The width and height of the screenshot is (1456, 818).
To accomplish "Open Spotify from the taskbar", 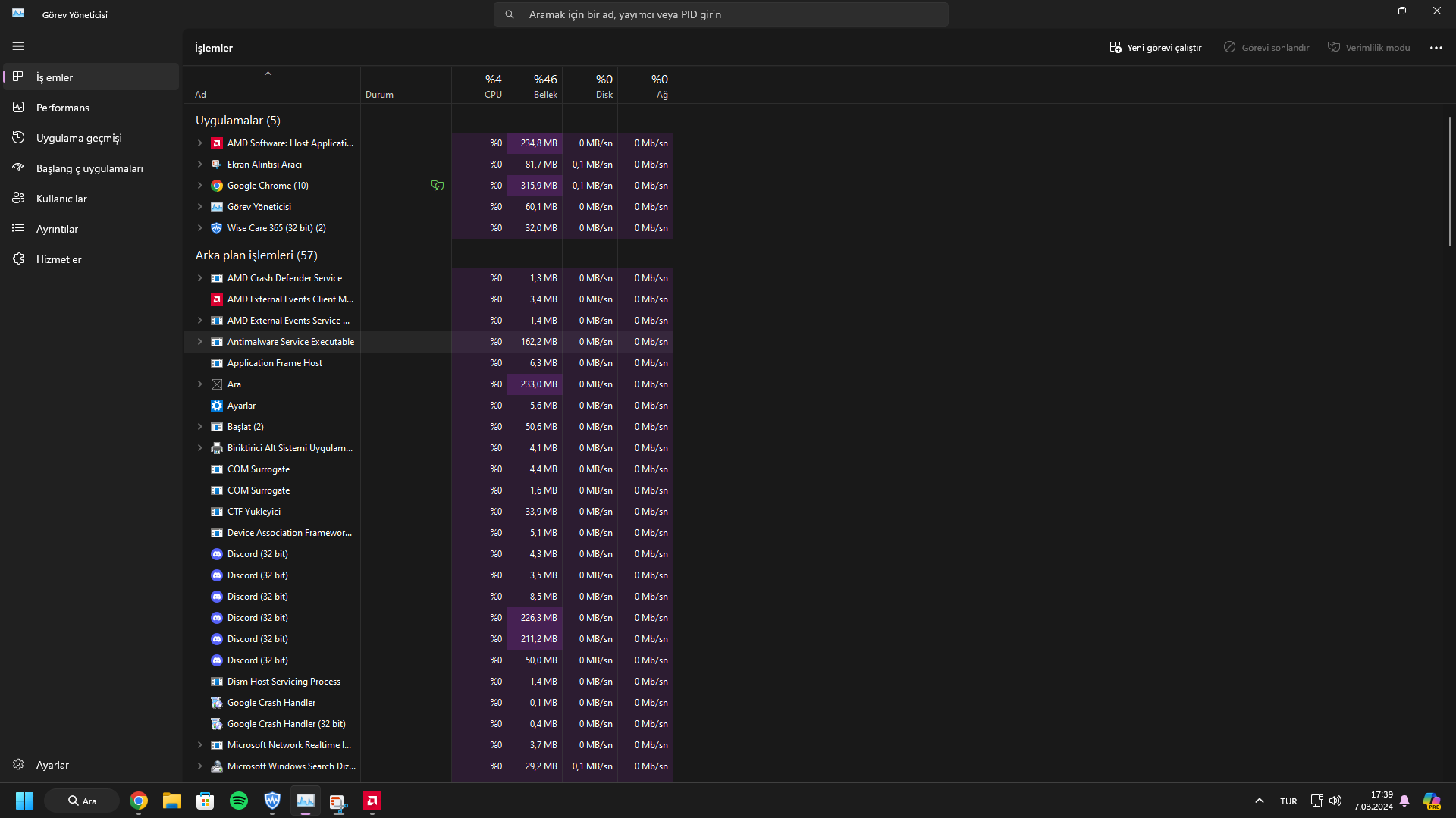I will (x=239, y=801).
